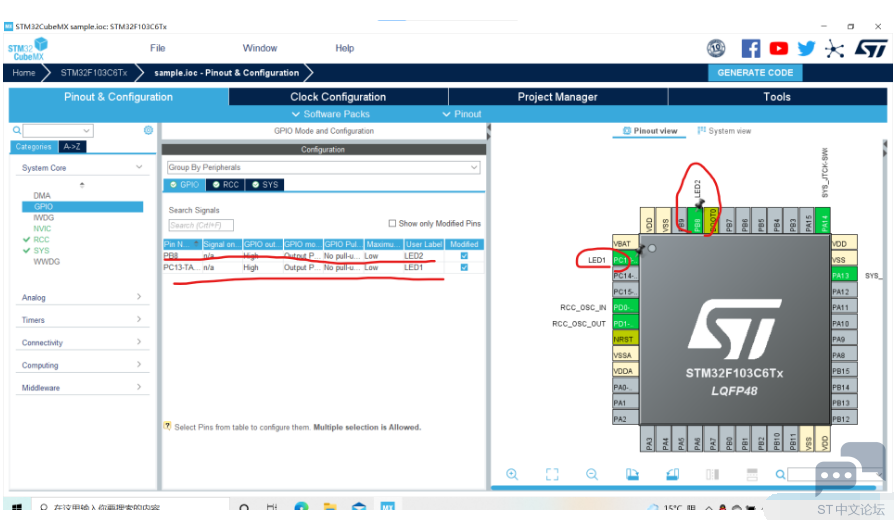Open File Explorer from the taskbar
The height and width of the screenshot is (525, 894).
tap(330, 507)
